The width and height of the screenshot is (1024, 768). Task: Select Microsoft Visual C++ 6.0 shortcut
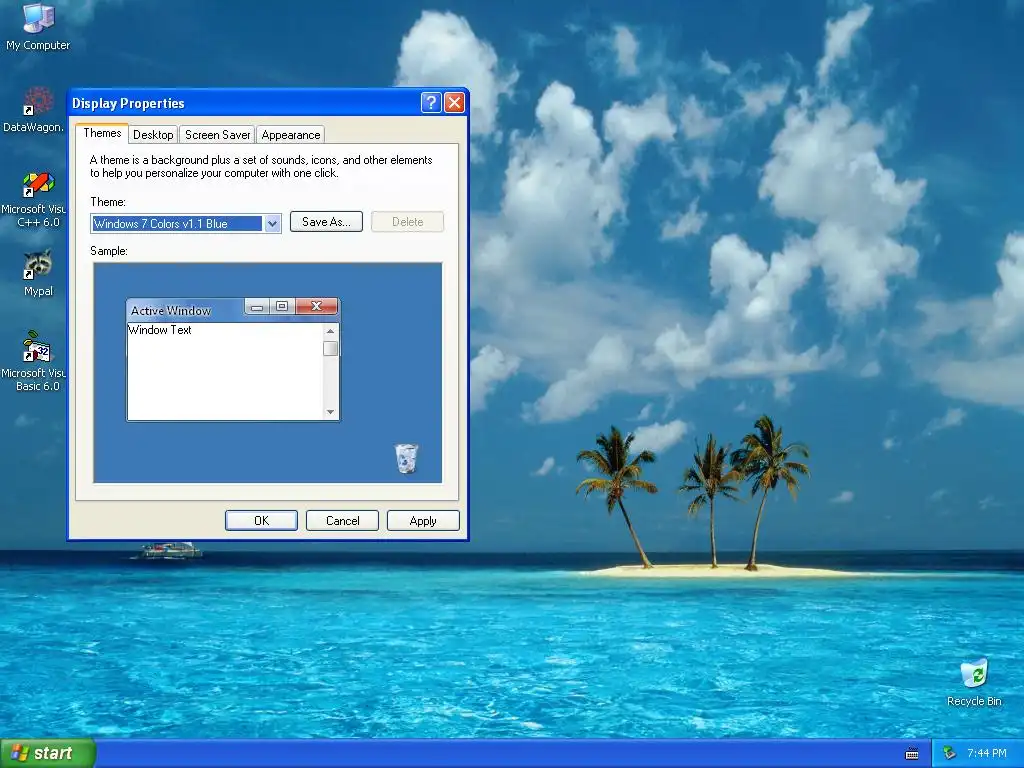[34, 200]
